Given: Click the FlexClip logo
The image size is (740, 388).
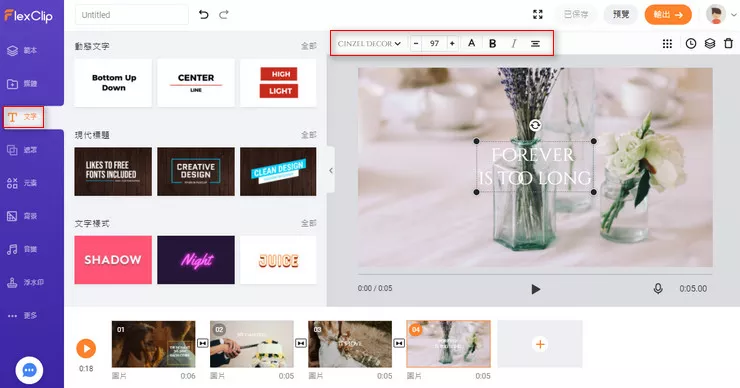Looking at the screenshot, I should [x=29, y=16].
